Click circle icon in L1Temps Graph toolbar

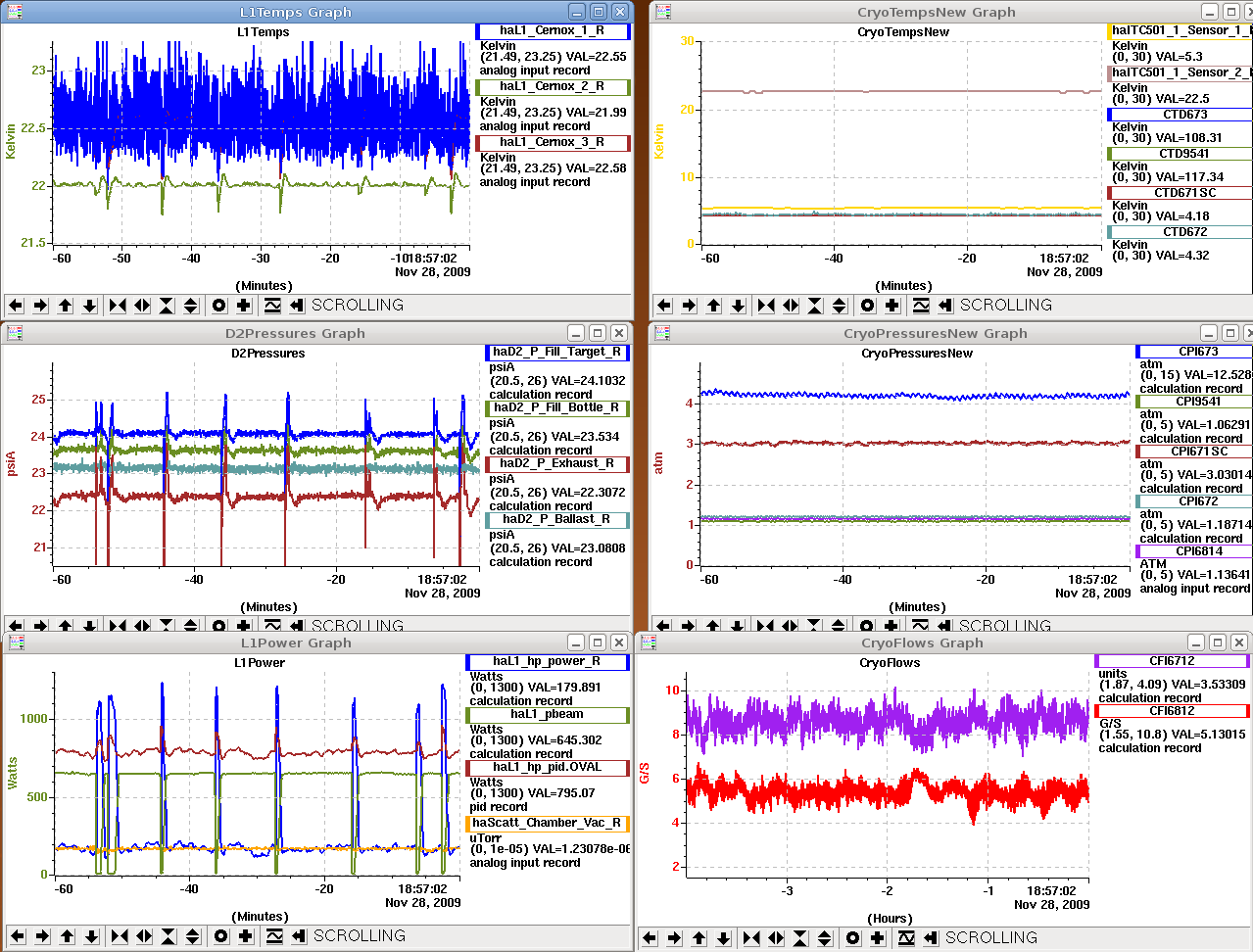[x=219, y=306]
